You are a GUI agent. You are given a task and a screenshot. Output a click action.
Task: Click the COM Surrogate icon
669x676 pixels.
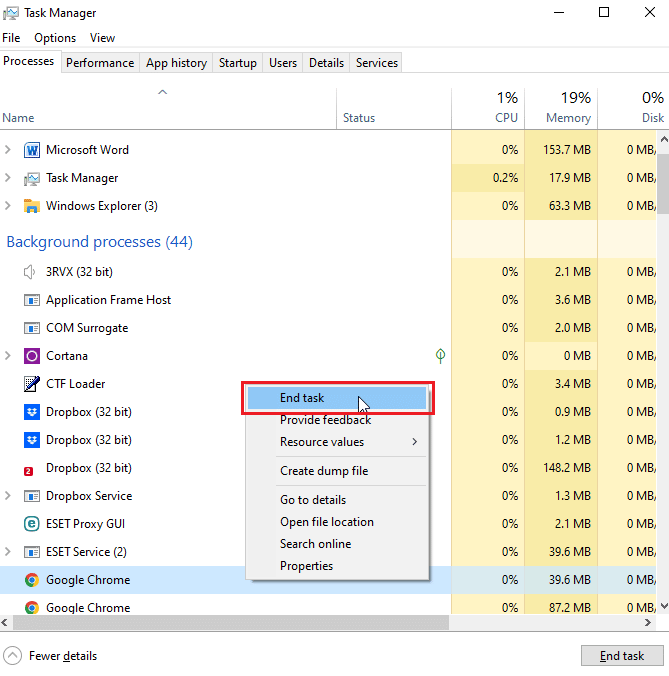coord(31,328)
